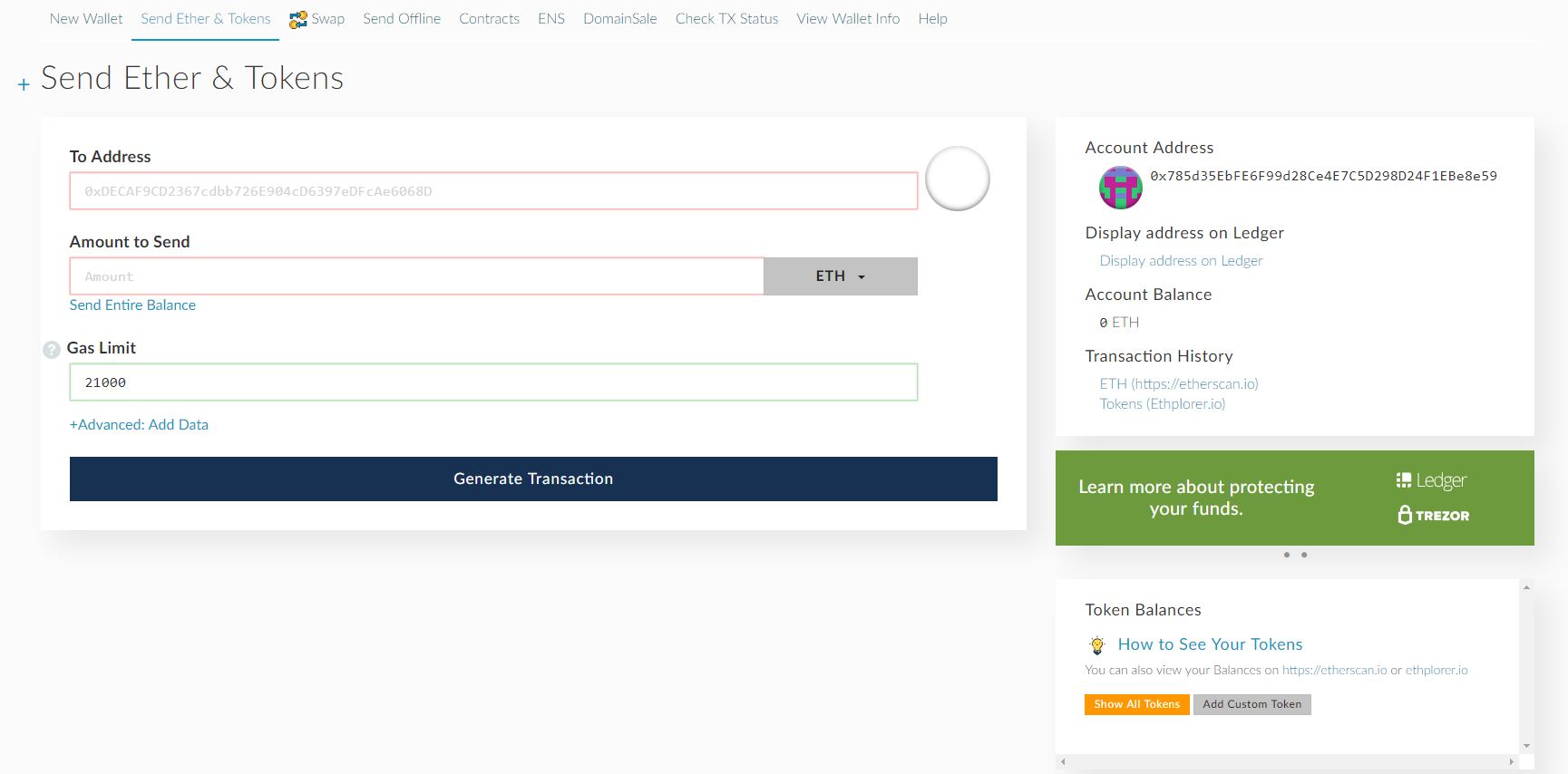Image resolution: width=1568 pixels, height=774 pixels.
Task: Click Show All Tokens button
Action: tap(1136, 704)
